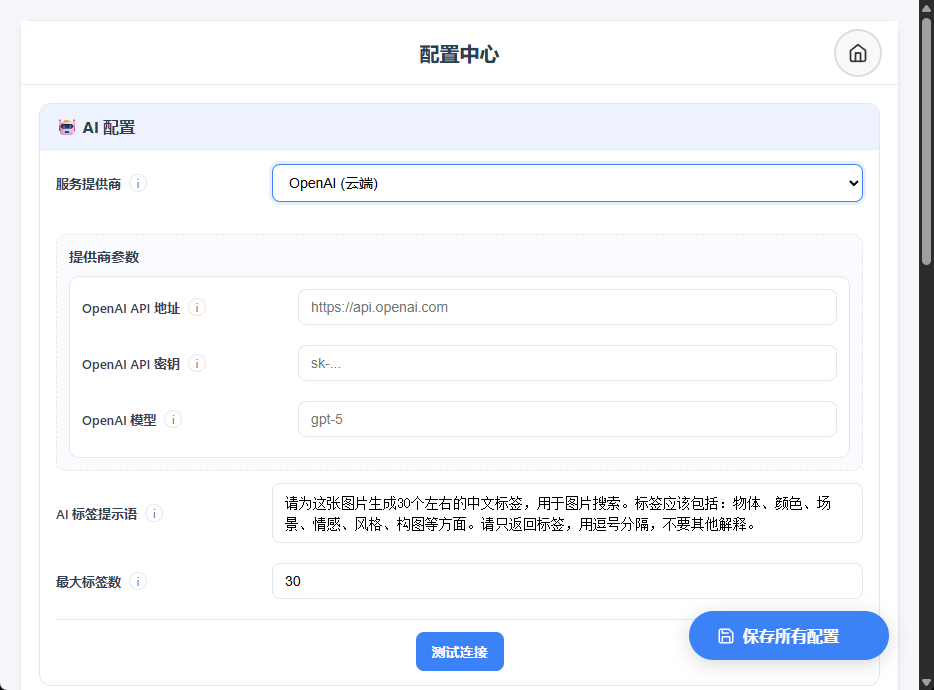The image size is (934, 690).
Task: Click the home icon button
Action: [x=857, y=54]
